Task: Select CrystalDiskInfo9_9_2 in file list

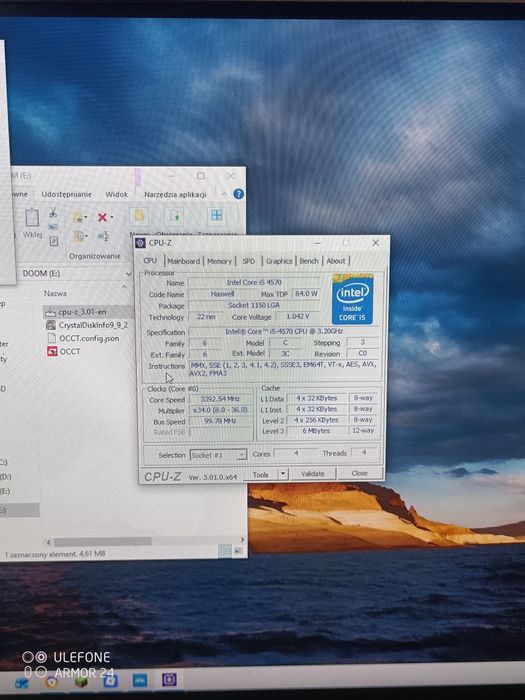Action: [88, 325]
